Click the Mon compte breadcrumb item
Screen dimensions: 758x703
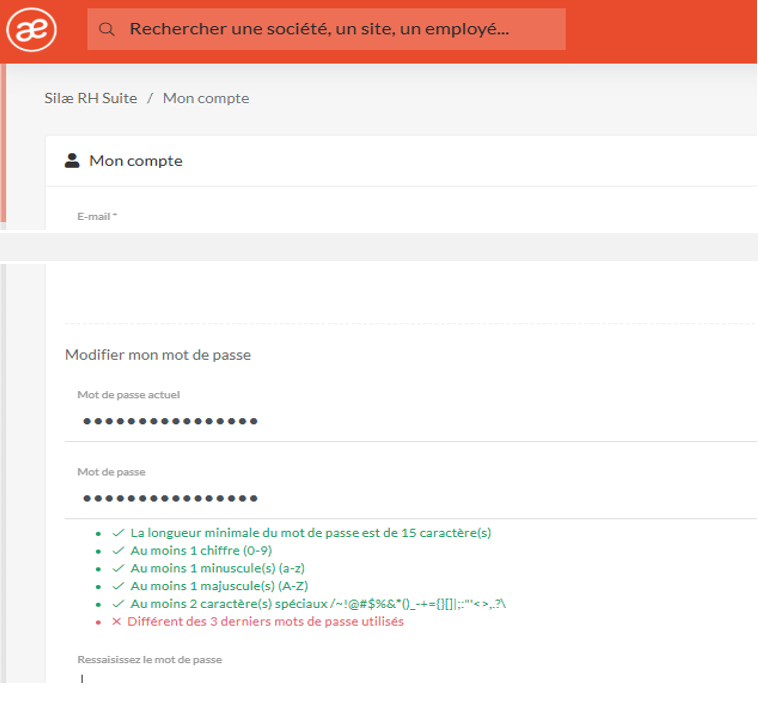click(x=206, y=98)
